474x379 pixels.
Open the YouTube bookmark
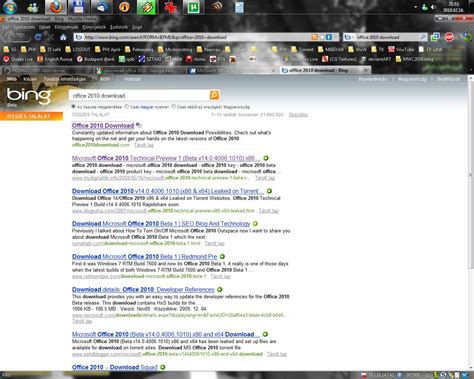401,49
